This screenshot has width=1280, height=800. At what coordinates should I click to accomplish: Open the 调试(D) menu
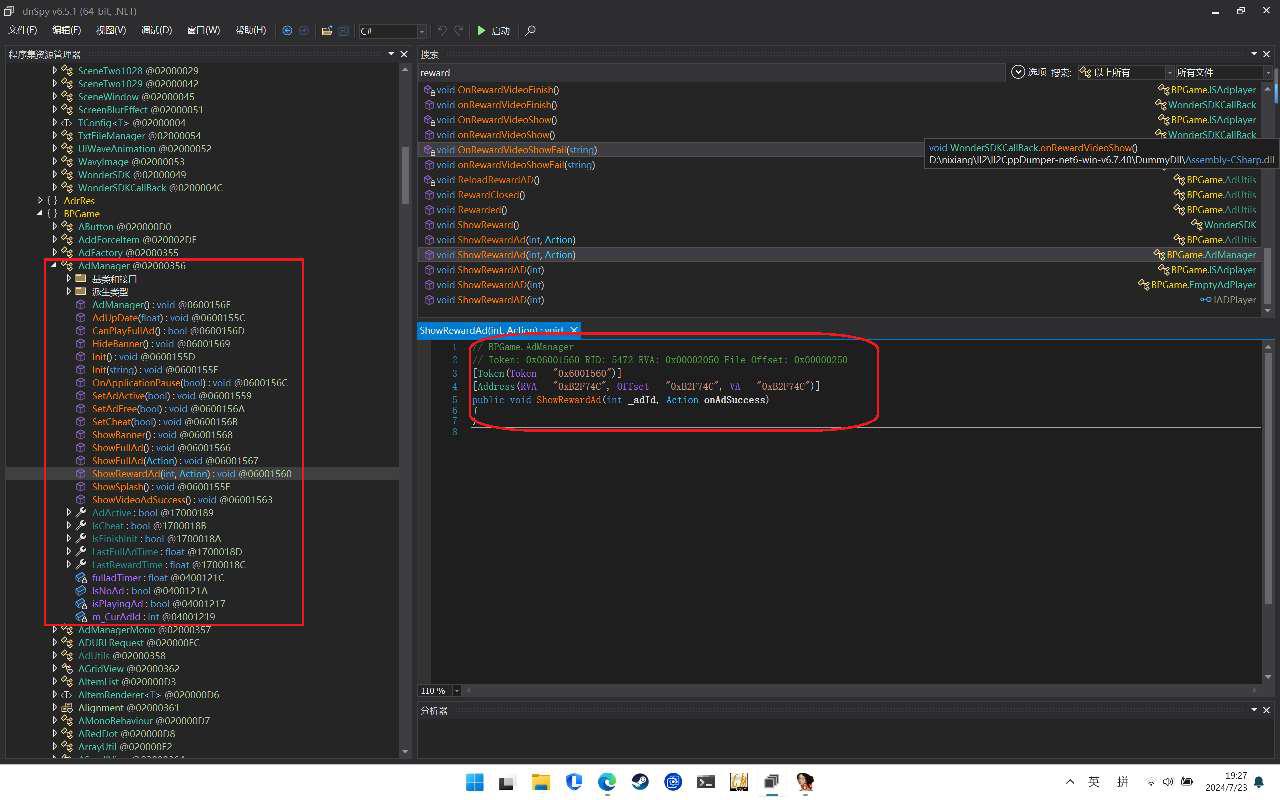click(156, 31)
